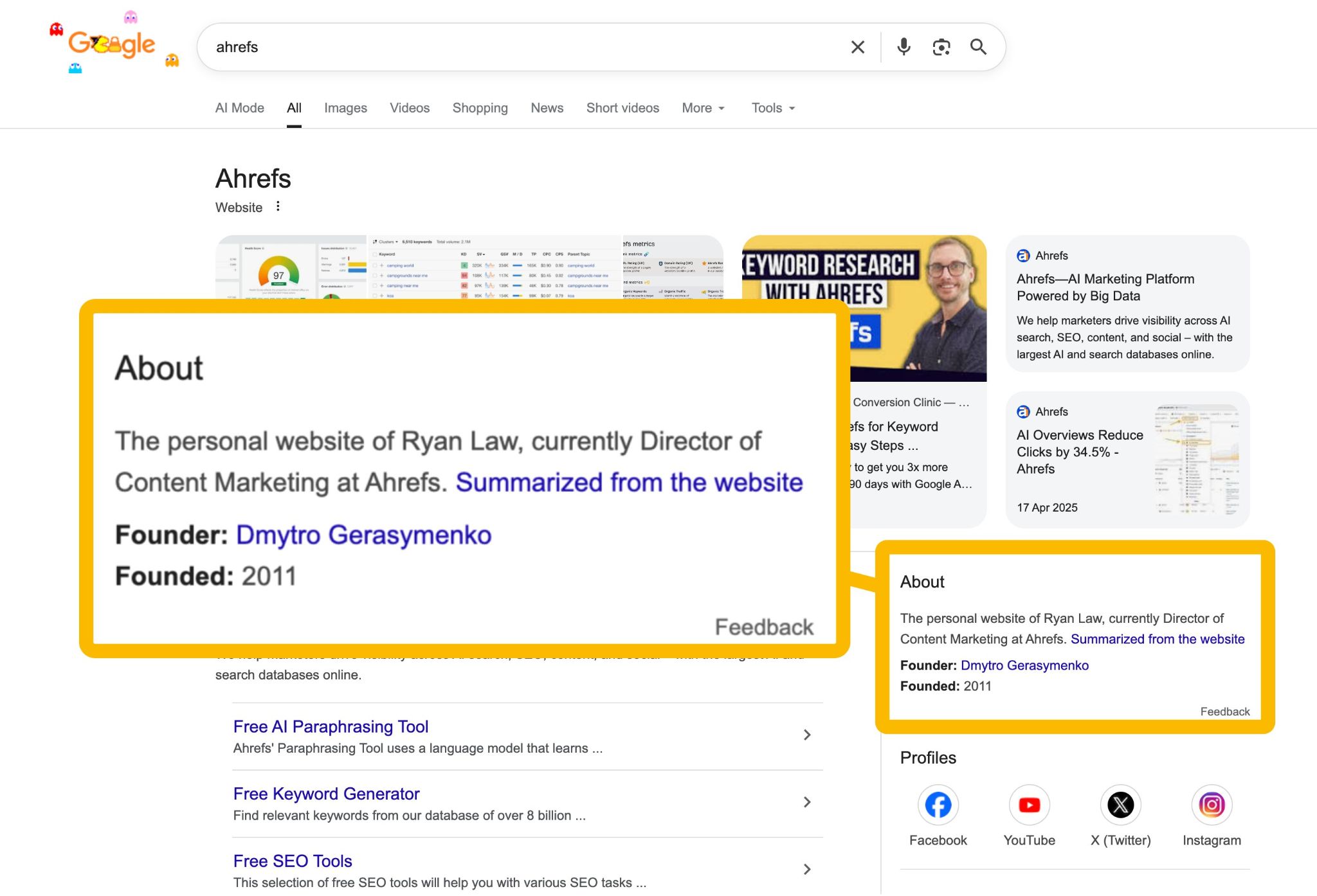Viewport: 1317px width, 896px height.
Task: Click the 17 Apr 2025 date text
Action: click(1047, 508)
